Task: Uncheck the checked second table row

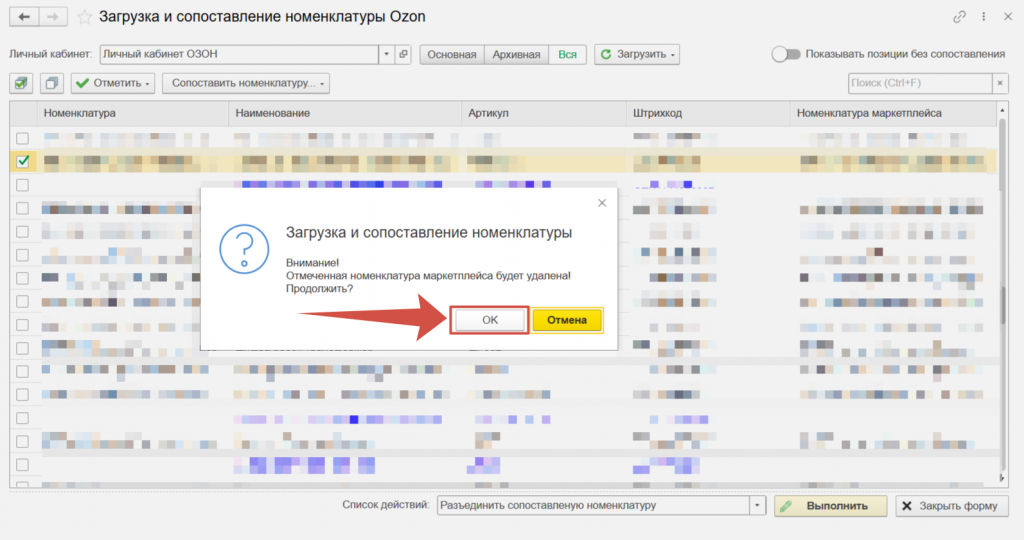Action: coord(23,160)
